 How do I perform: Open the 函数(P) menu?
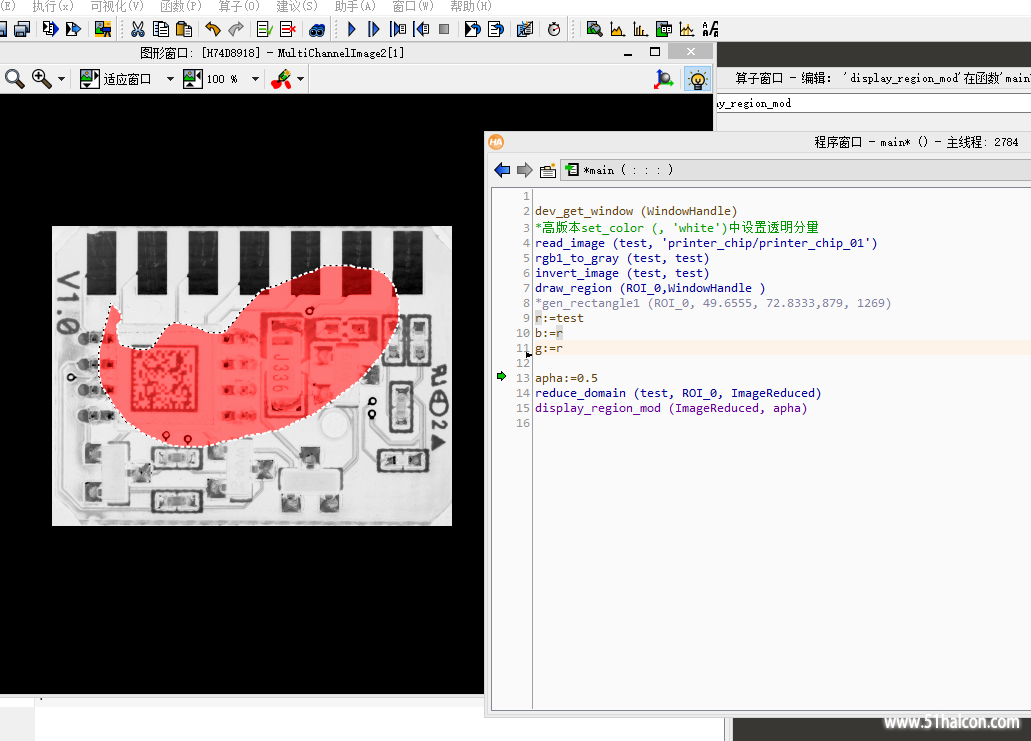click(181, 7)
